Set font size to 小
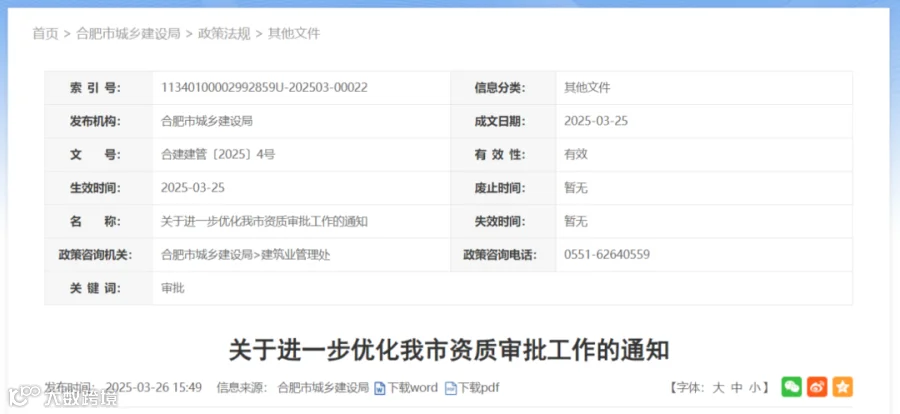900x414 pixels. pos(755,388)
